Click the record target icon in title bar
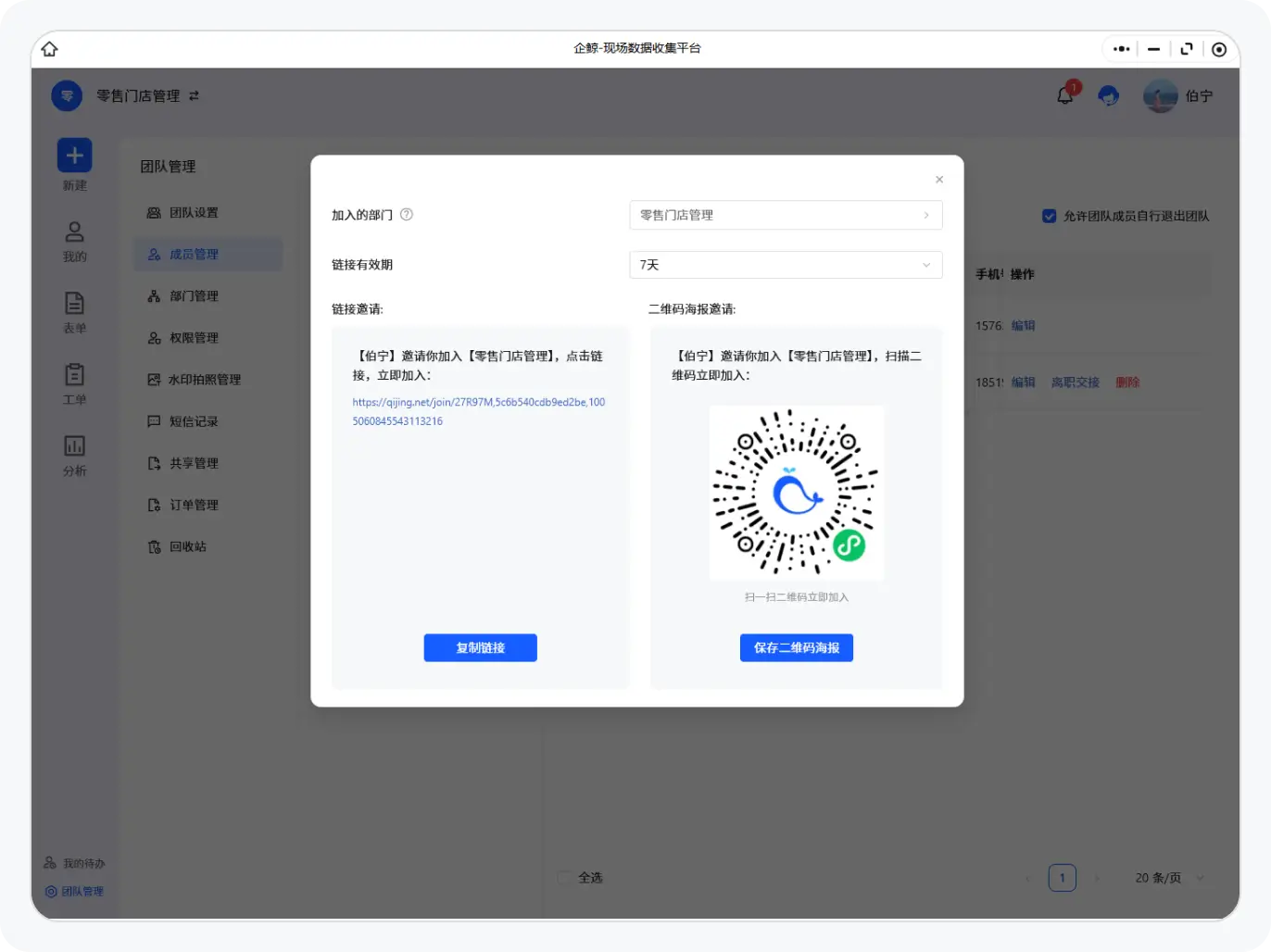Screen dimensions: 1271x952 pyautogui.click(x=1219, y=49)
